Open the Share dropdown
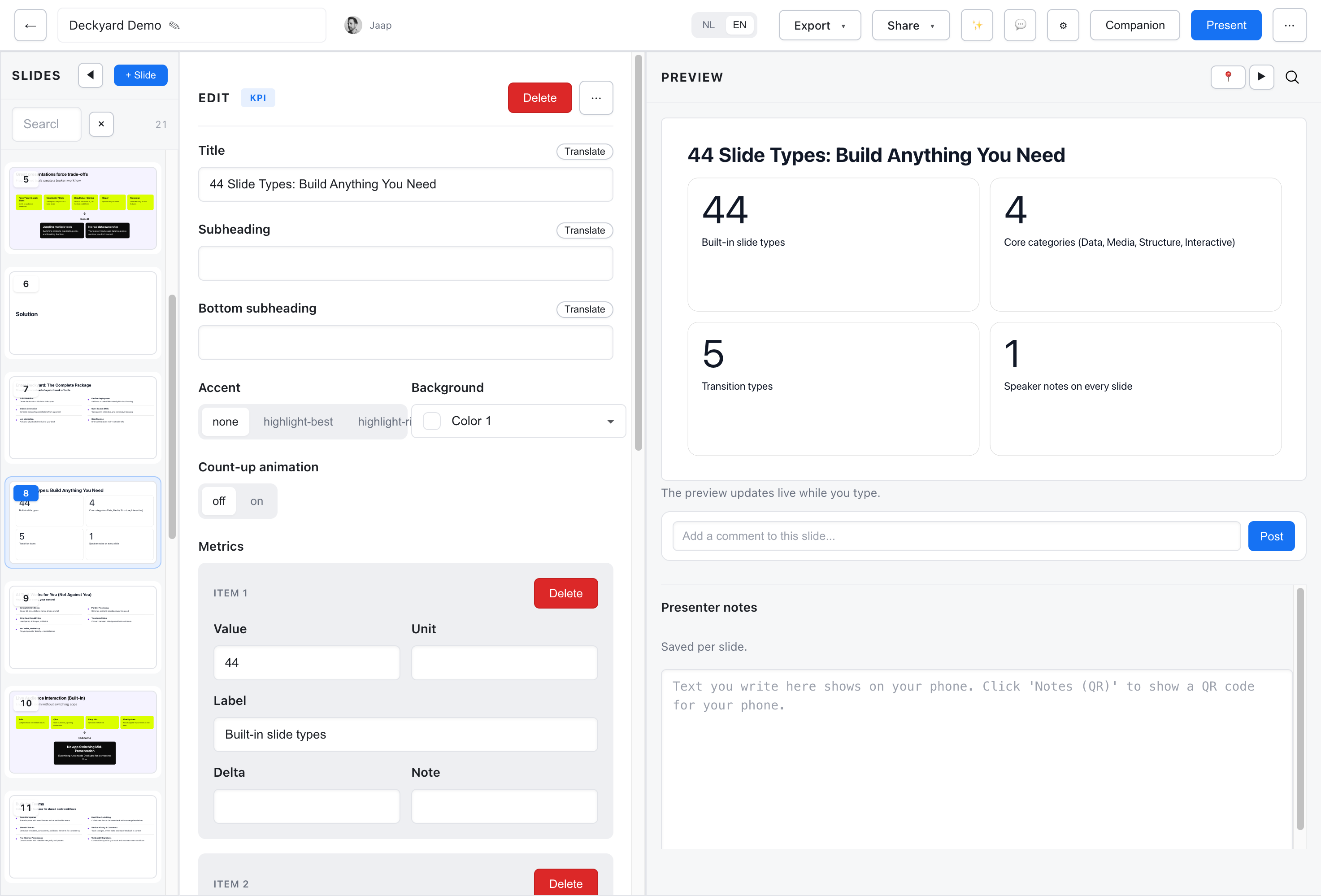 click(911, 25)
